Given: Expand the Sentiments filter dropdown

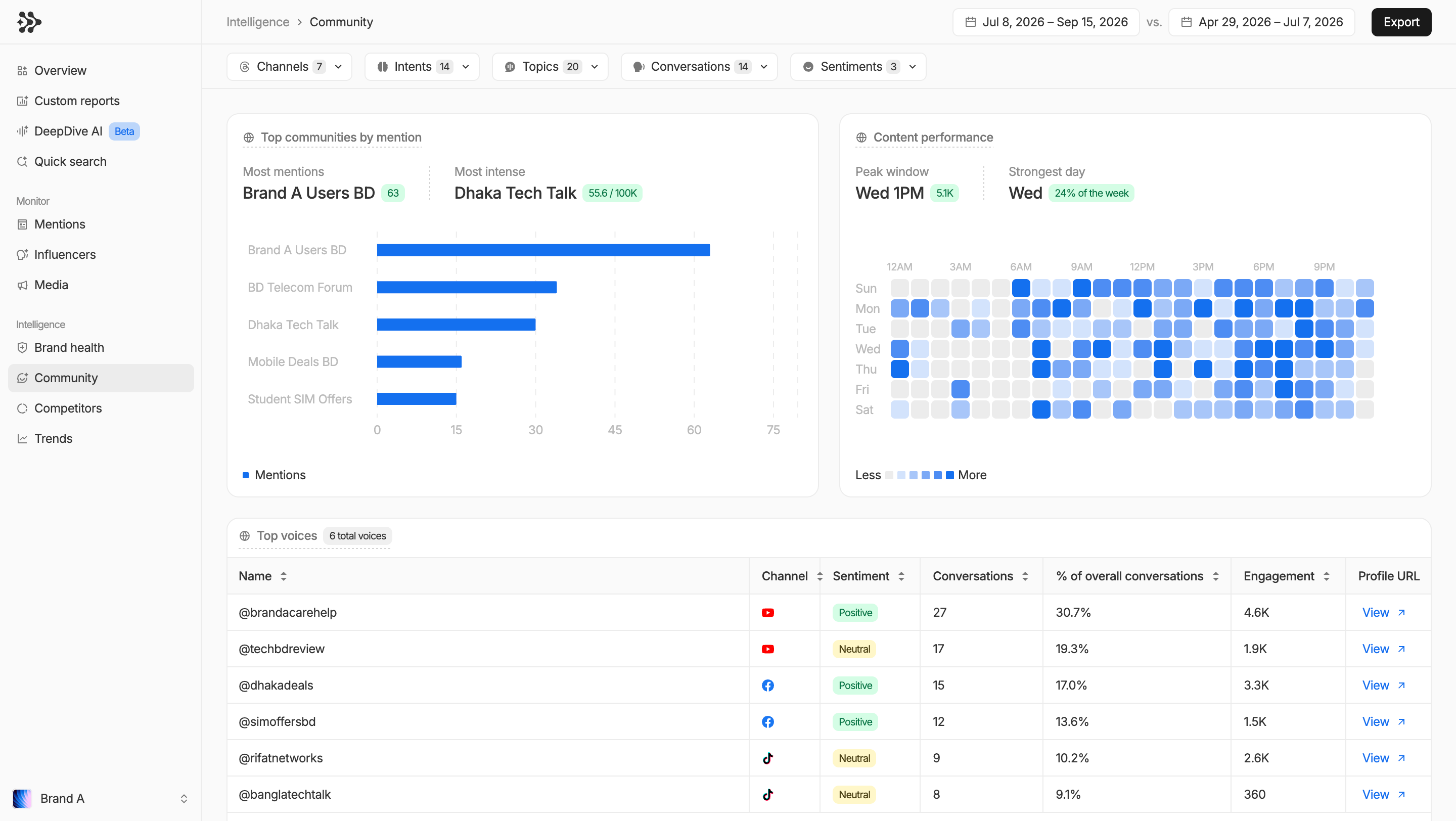Looking at the screenshot, I should (x=858, y=67).
